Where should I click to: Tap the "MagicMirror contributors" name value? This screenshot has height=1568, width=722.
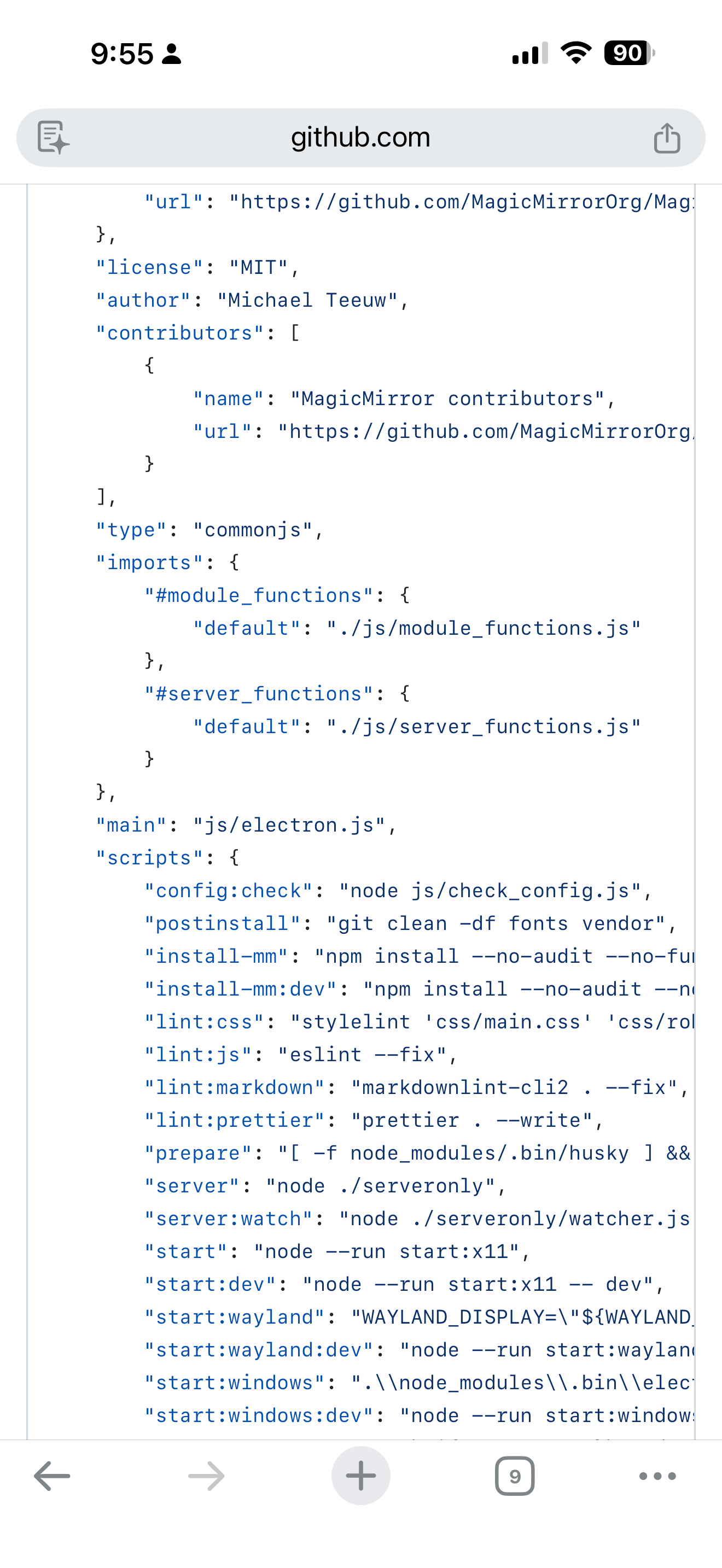pos(447,399)
